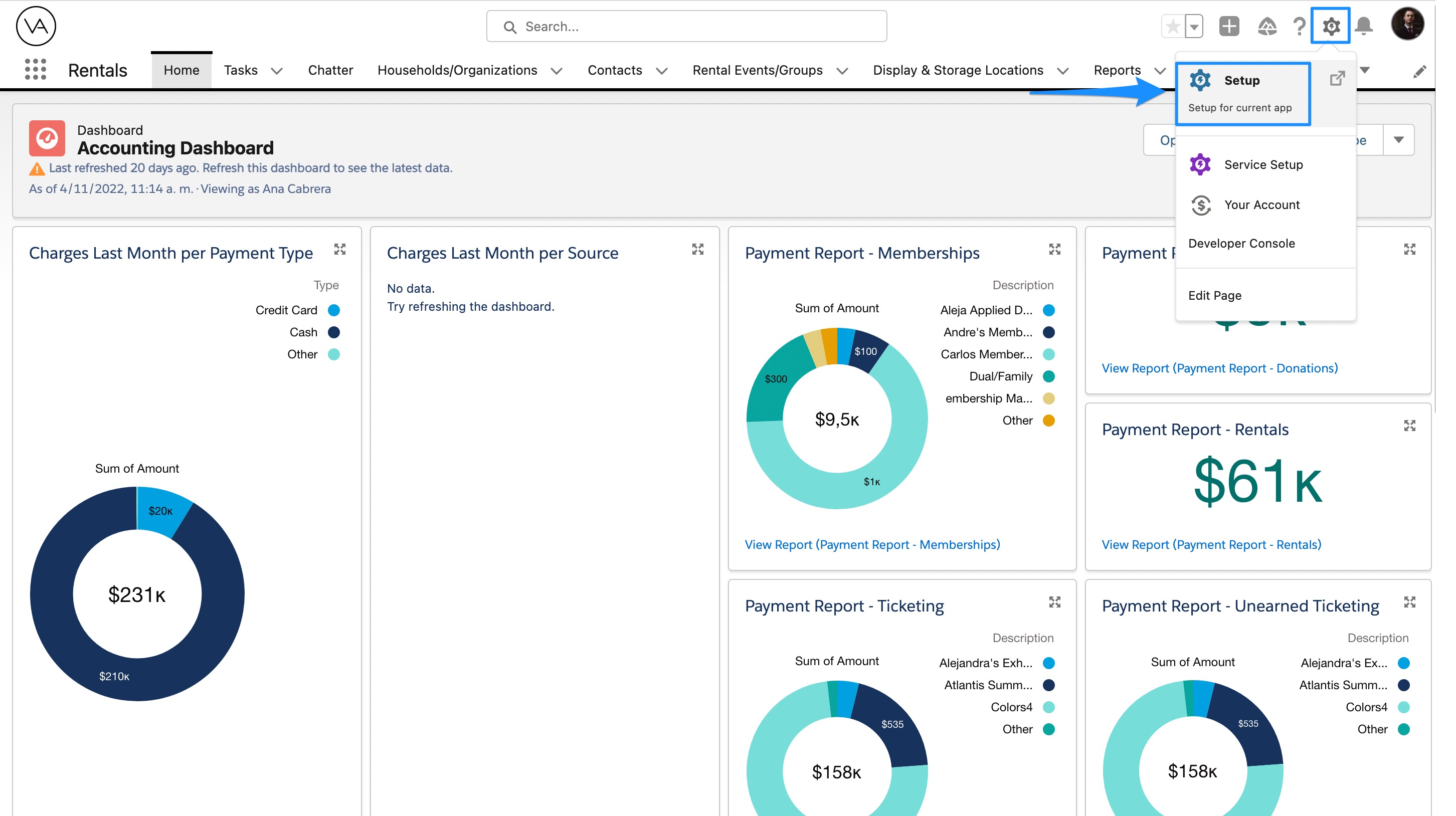Click the favorites star icon
The image size is (1456, 816).
(1173, 26)
